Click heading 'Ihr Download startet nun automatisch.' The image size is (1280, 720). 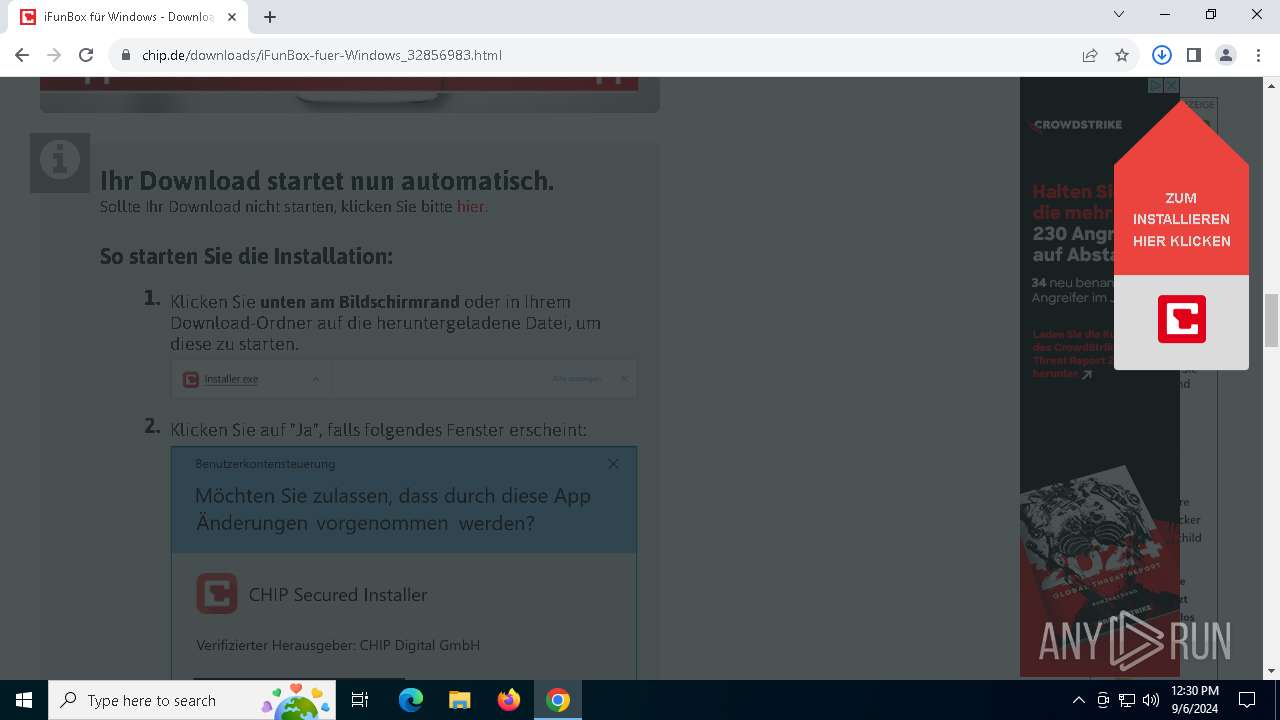327,181
